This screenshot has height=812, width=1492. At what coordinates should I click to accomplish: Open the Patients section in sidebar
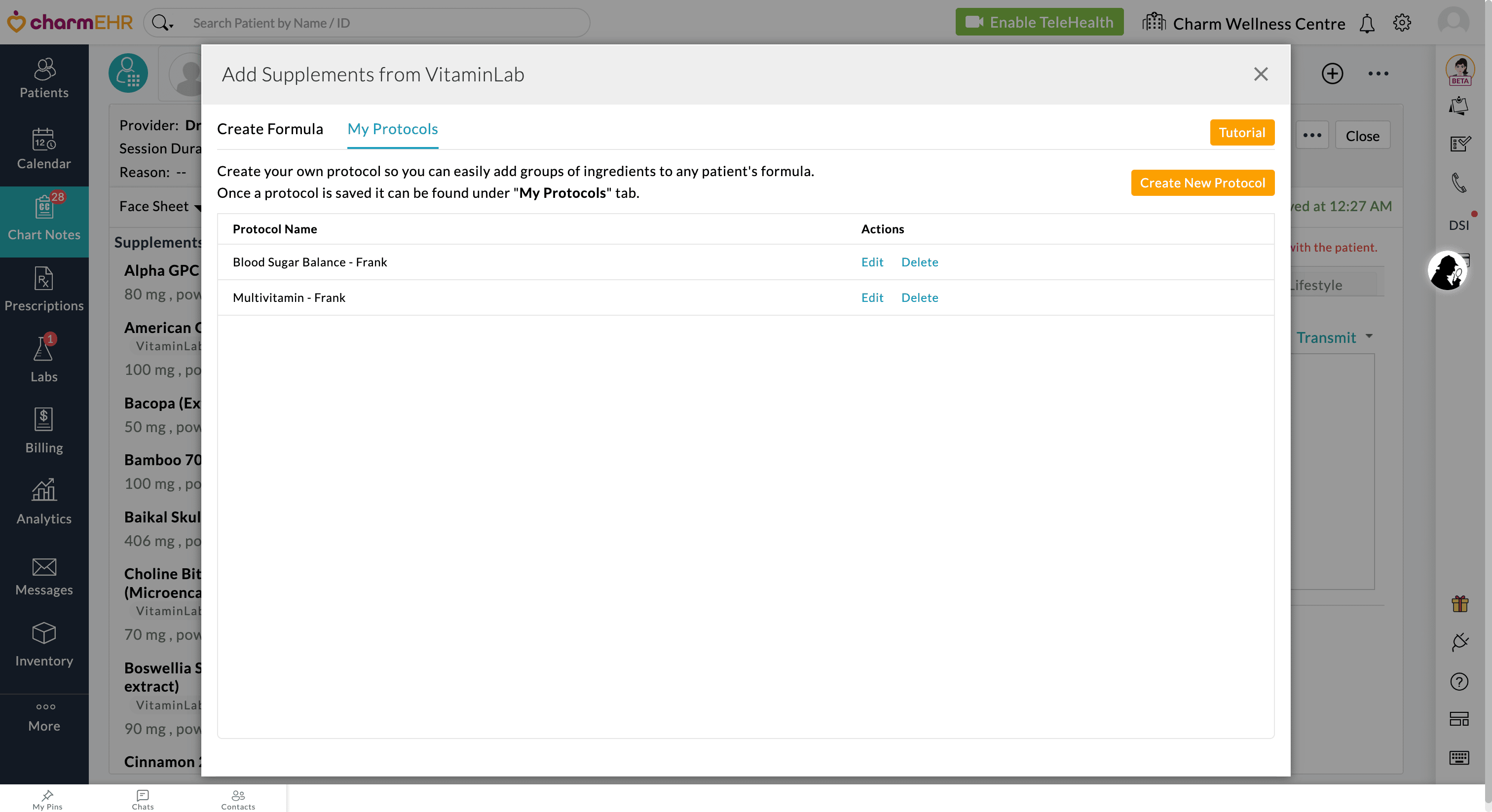pyautogui.click(x=44, y=79)
